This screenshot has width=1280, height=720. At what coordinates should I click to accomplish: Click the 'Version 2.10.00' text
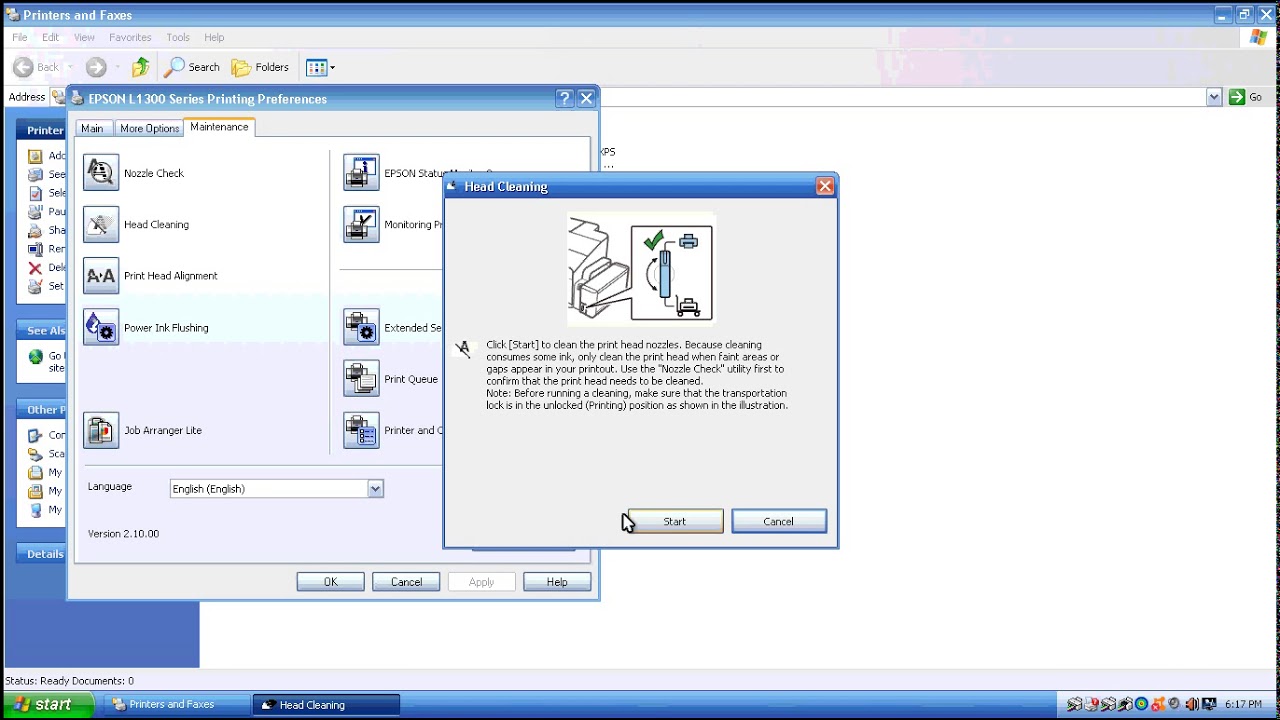123,534
